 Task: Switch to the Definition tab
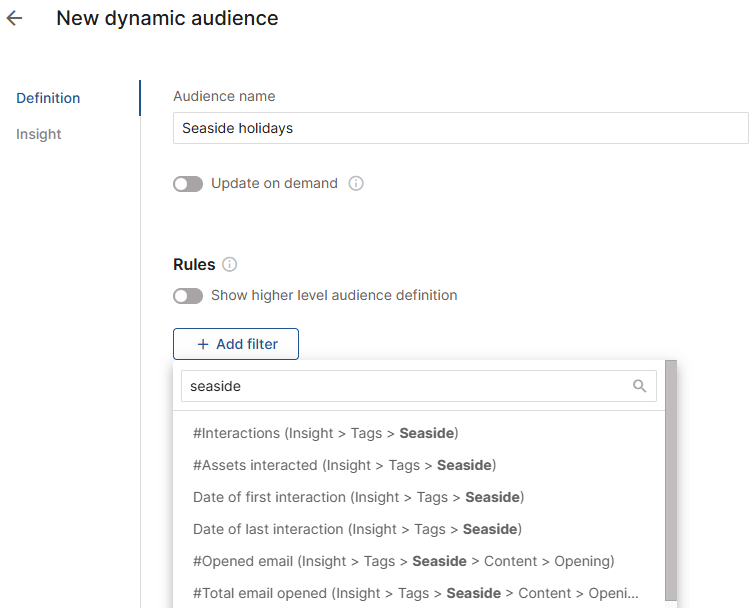[48, 98]
